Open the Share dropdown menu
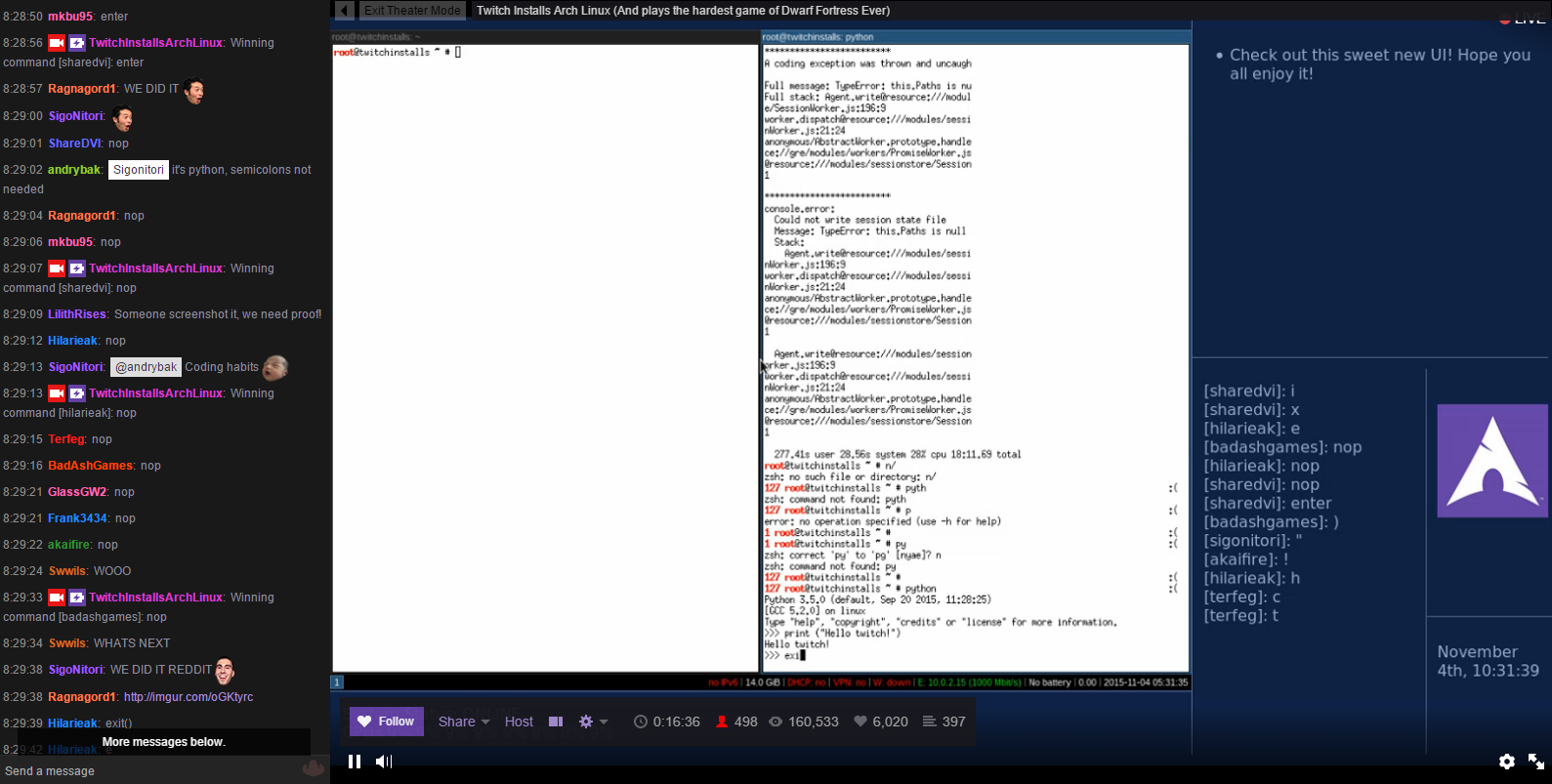1552x784 pixels. 464,722
